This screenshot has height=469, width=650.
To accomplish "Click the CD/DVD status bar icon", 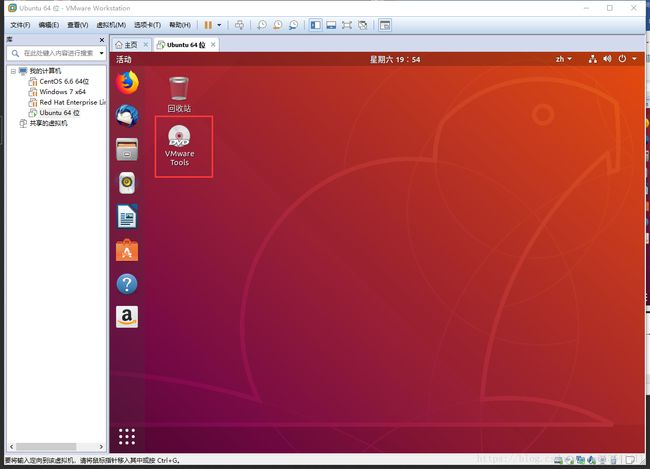I will (x=570, y=459).
